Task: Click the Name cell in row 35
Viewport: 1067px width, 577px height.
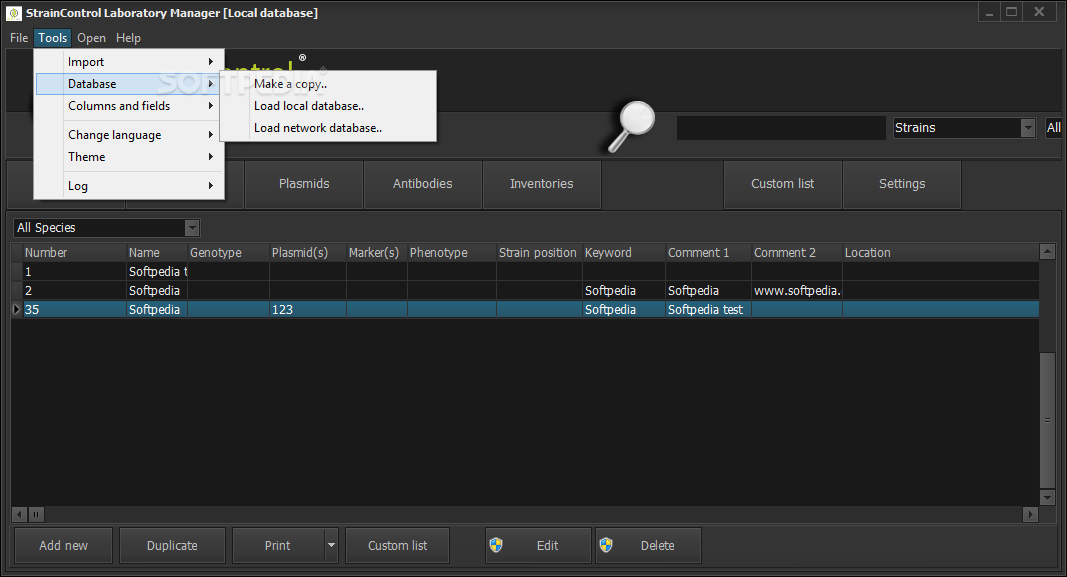Action: [157, 310]
